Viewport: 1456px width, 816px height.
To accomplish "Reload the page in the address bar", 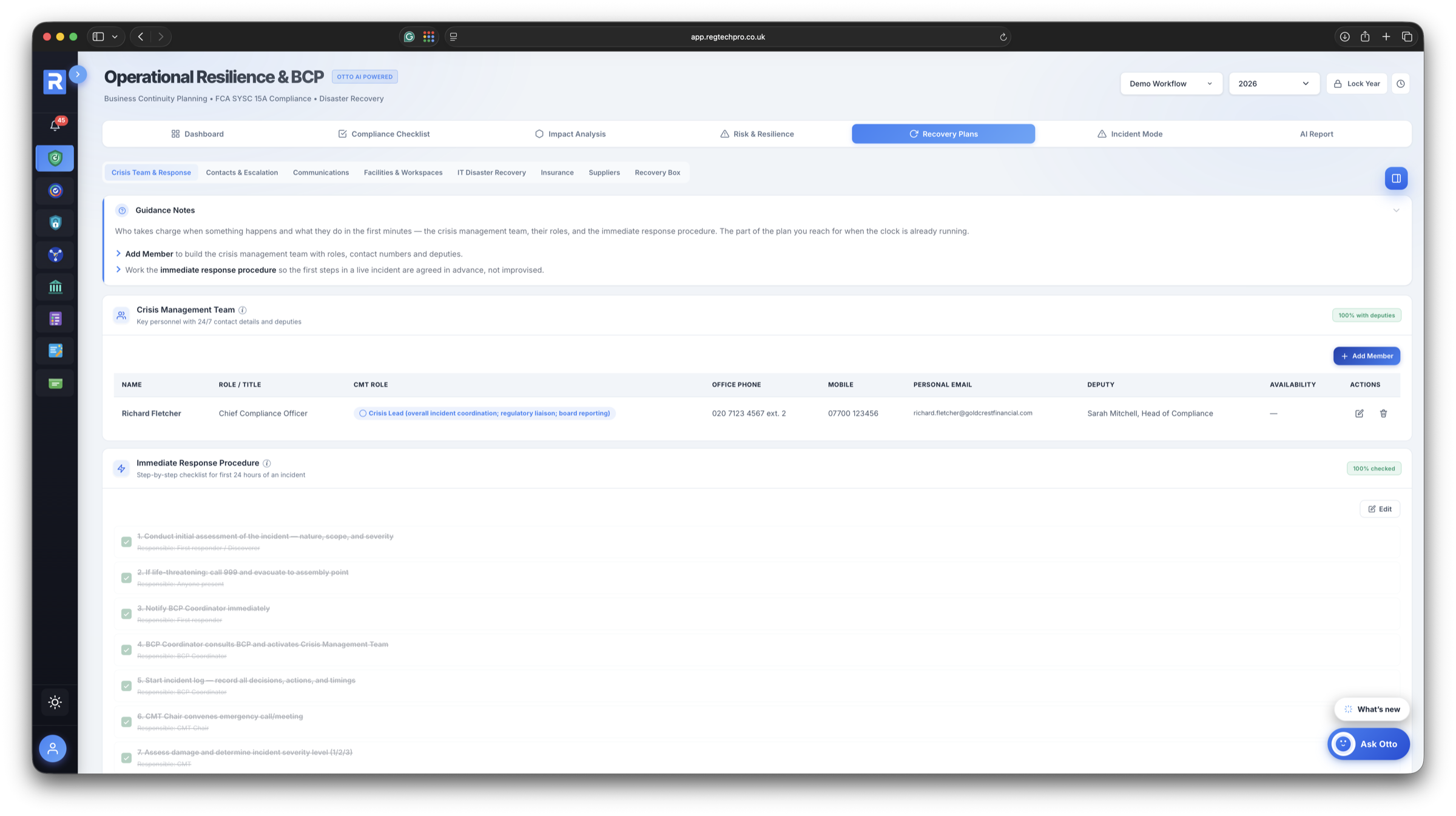I will [x=1003, y=37].
